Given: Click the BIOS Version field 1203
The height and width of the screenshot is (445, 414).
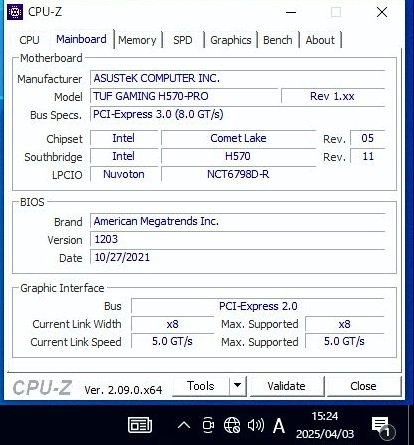Looking at the screenshot, I should [237, 239].
